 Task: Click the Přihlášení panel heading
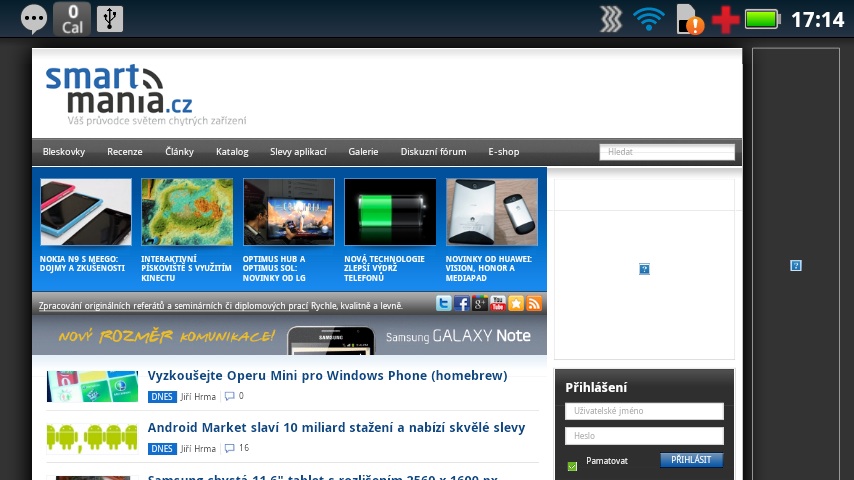pos(596,387)
